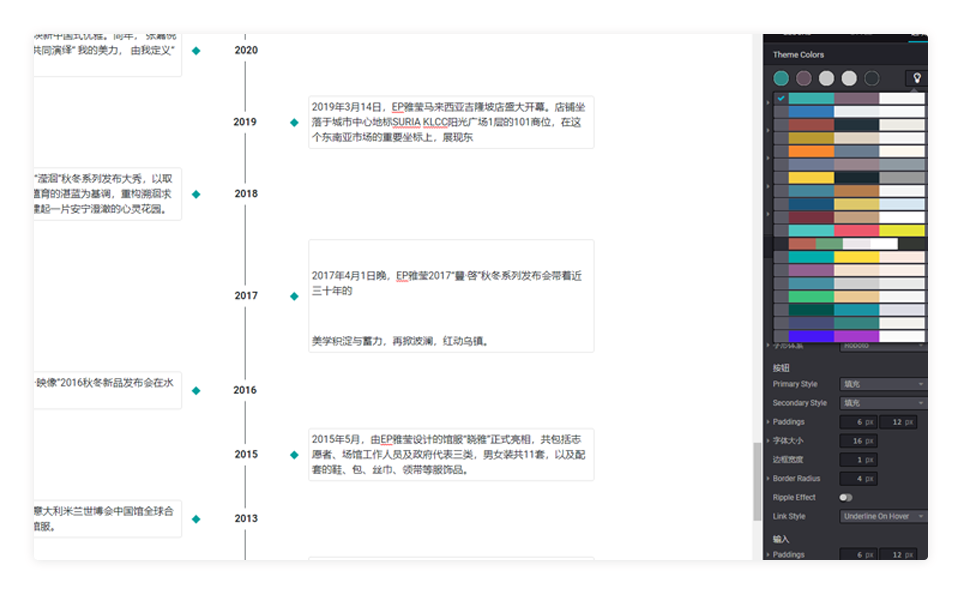Image resolution: width=962 pixels, height=594 pixels.
Task: Click the 2019 Singapore store opening text box
Action: pos(450,122)
